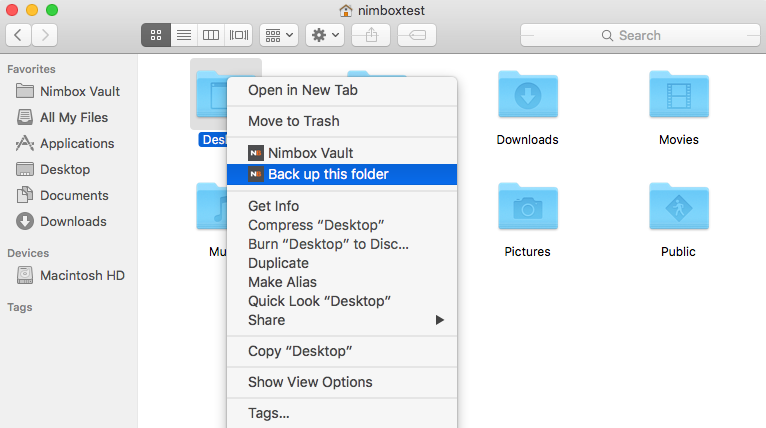
Task: Open Nimbox Vault in the sidebar
Action: tap(68, 91)
